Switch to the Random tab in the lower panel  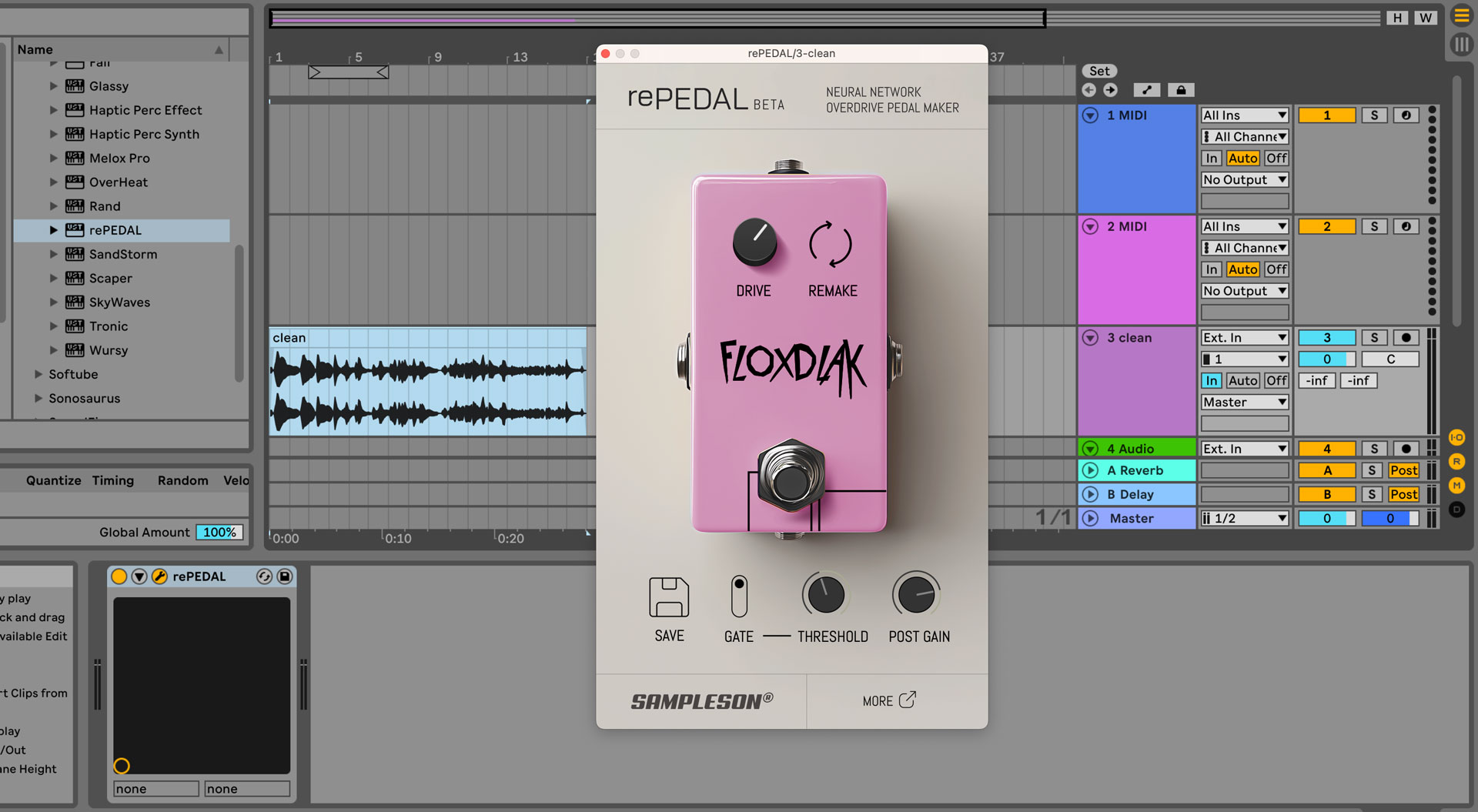click(x=182, y=480)
